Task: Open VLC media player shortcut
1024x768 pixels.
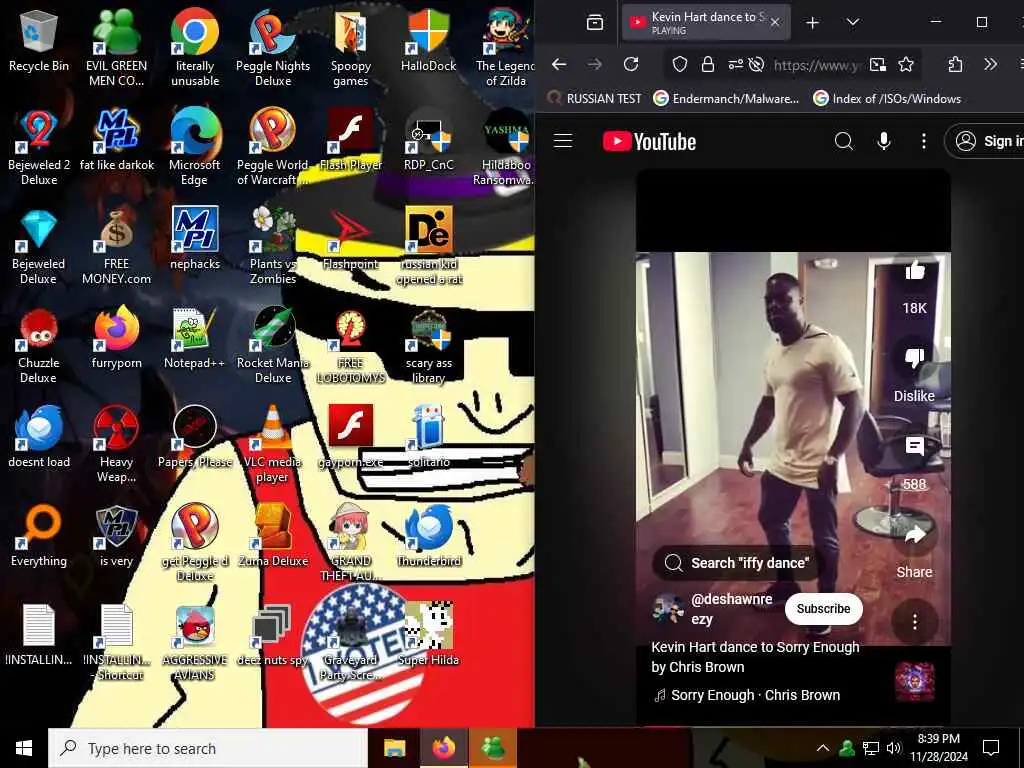Action: (x=273, y=445)
